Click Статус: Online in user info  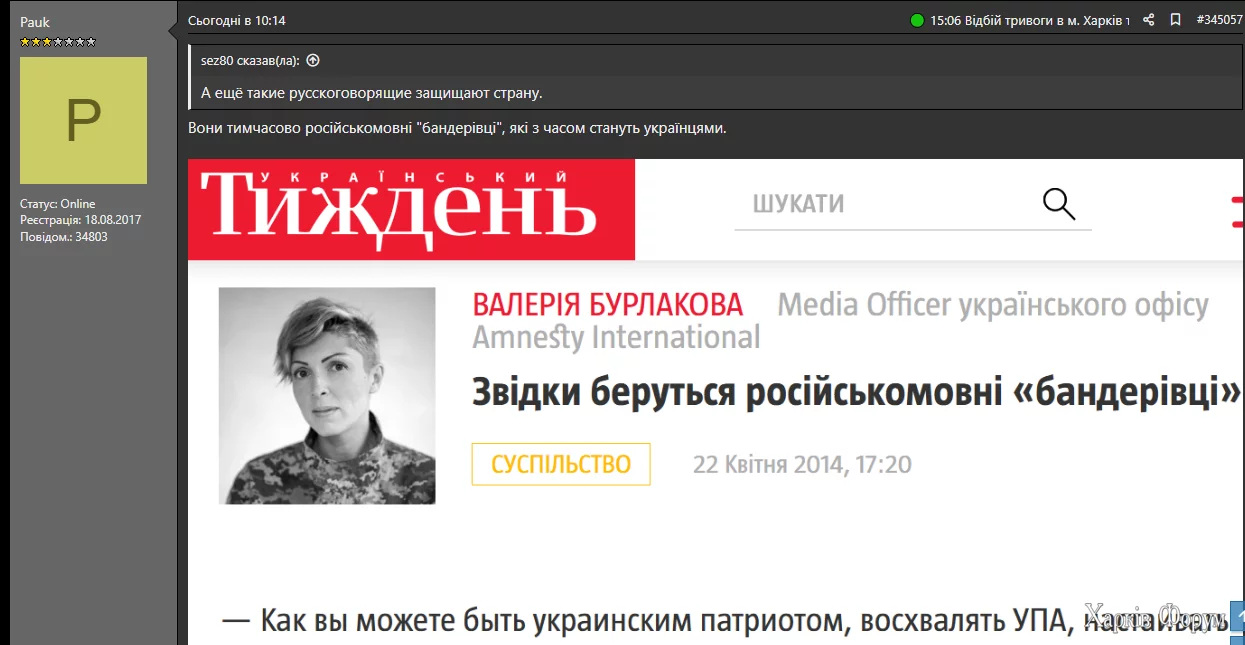click(58, 204)
